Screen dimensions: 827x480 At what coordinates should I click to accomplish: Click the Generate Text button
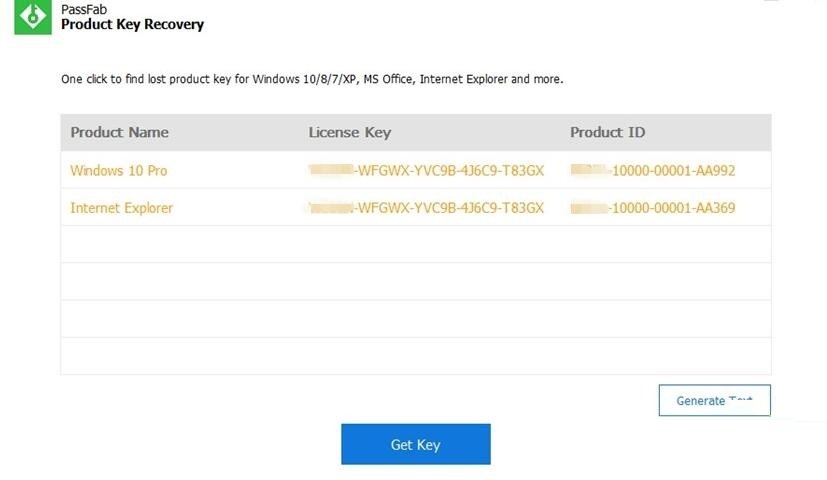714,400
